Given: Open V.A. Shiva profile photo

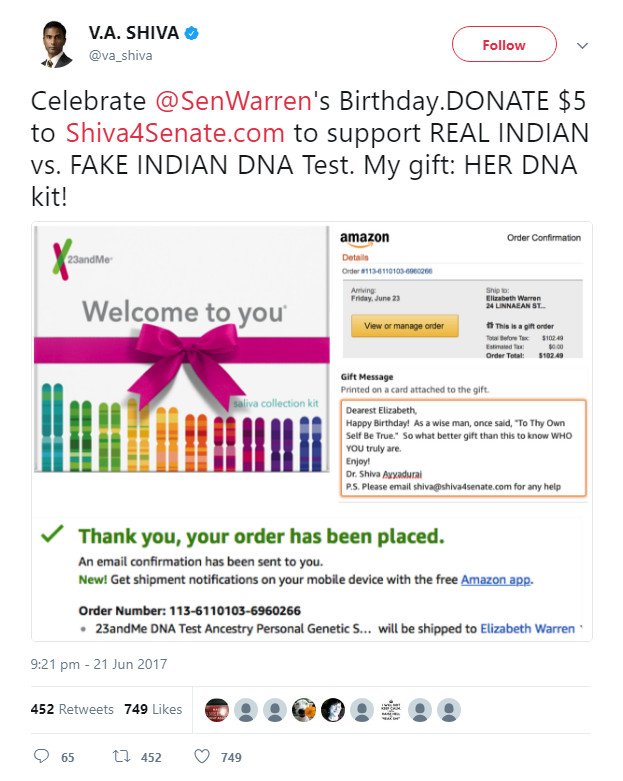Looking at the screenshot, I should tap(55, 44).
